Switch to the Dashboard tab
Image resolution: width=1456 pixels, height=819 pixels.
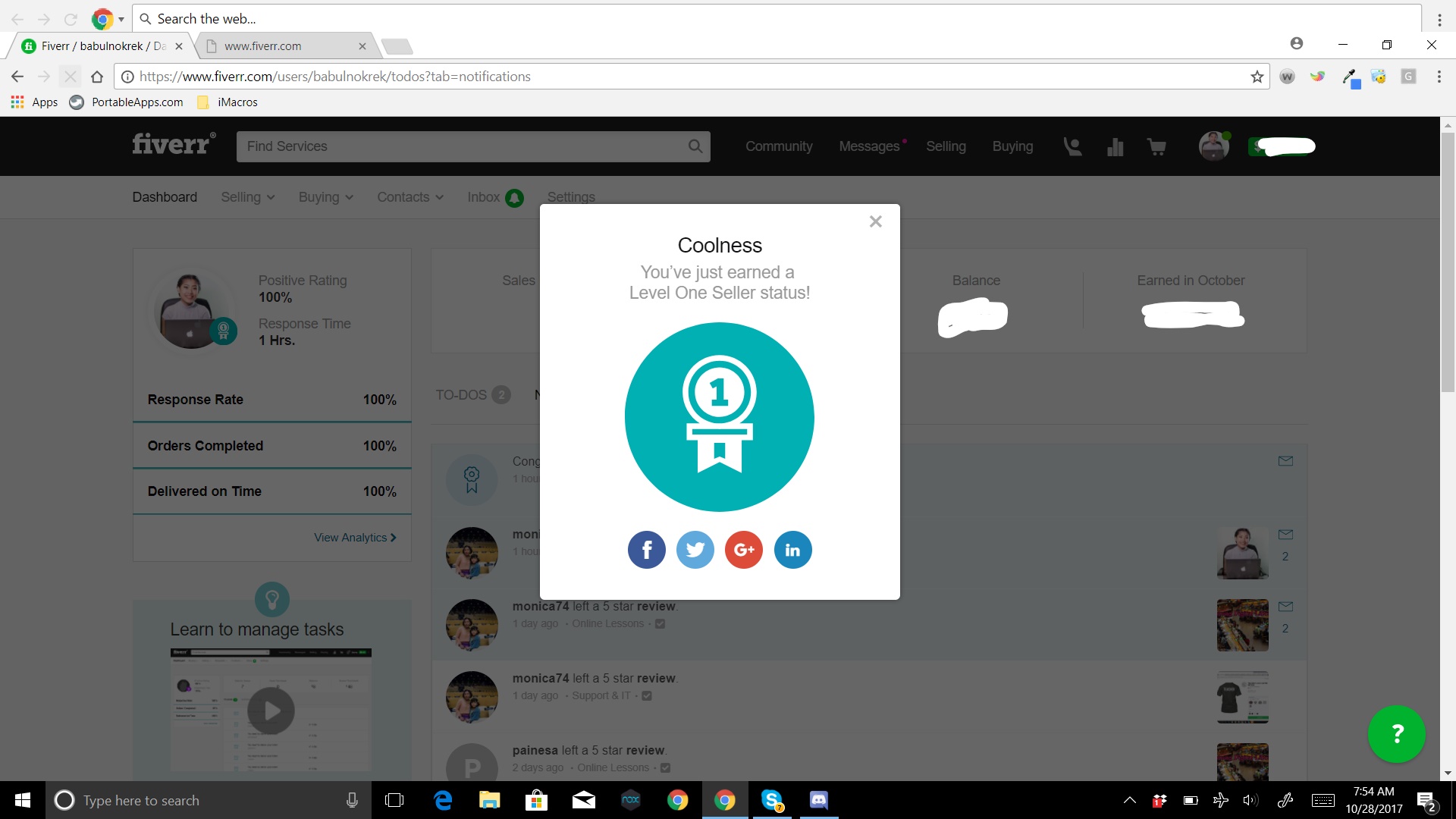click(x=165, y=197)
